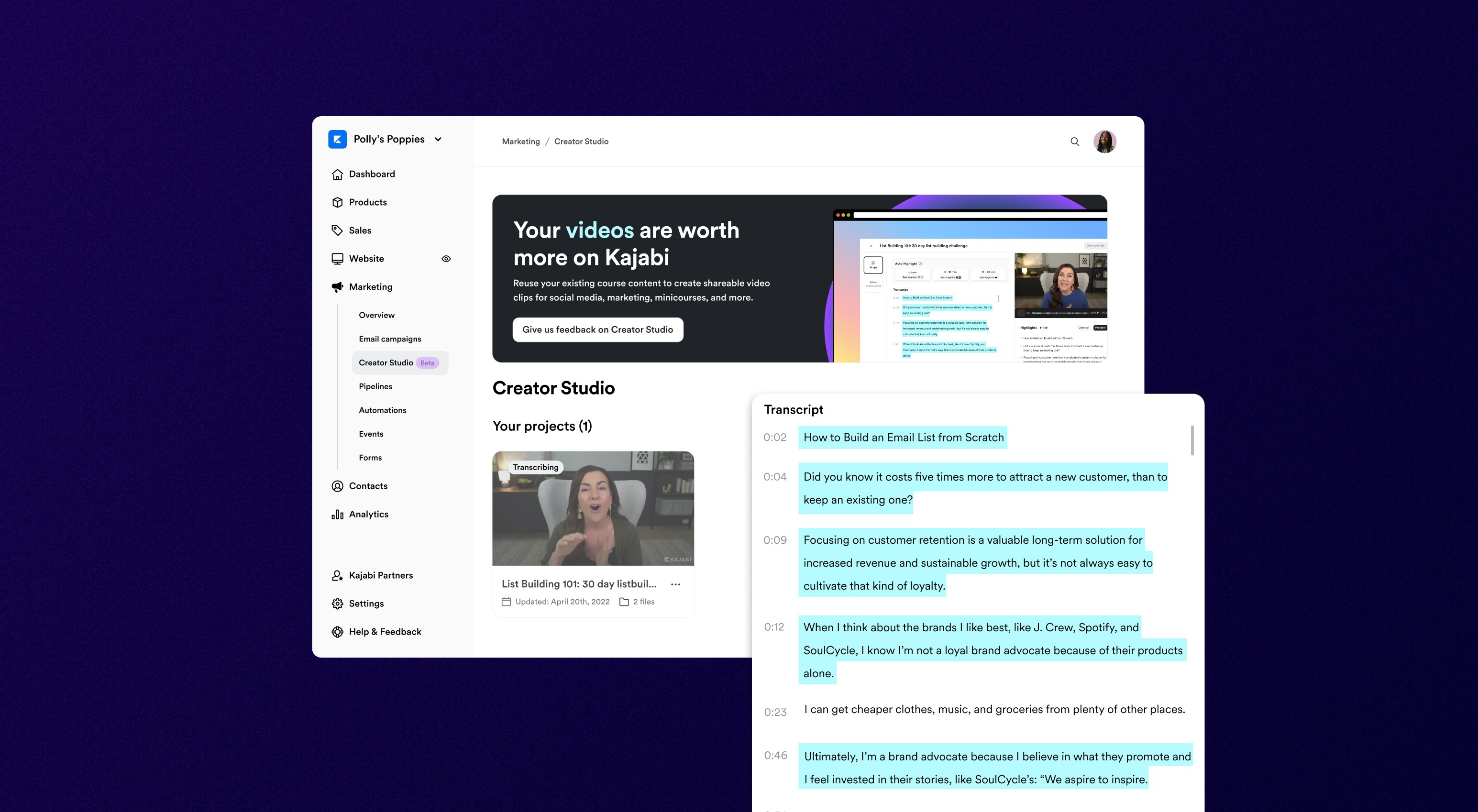Click the Marketing breadcrumb link
This screenshot has width=1478, height=812.
520,142
